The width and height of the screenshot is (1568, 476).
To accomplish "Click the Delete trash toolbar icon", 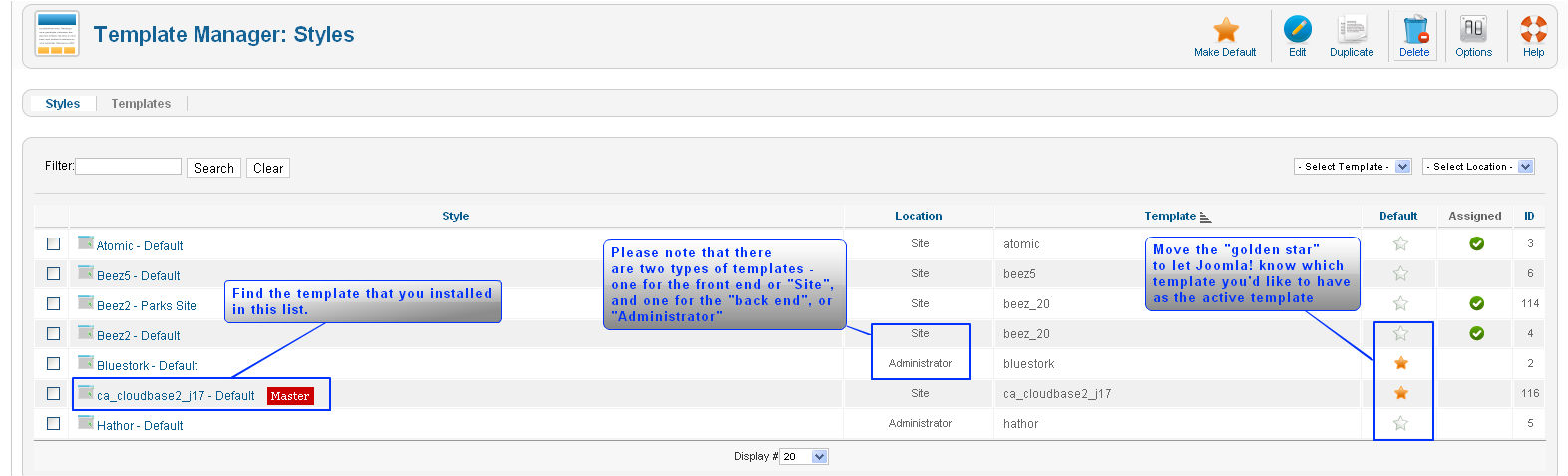I will tap(1414, 29).
